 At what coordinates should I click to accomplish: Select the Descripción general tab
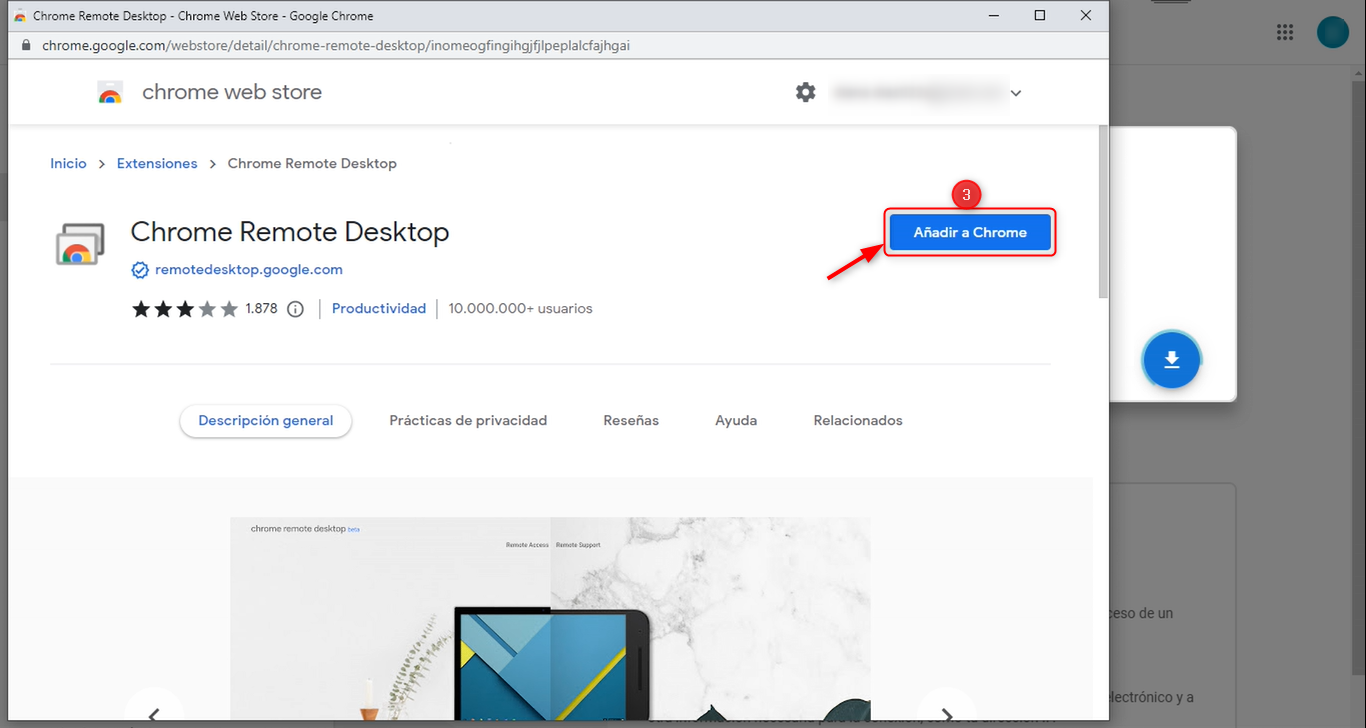pyautogui.click(x=265, y=421)
